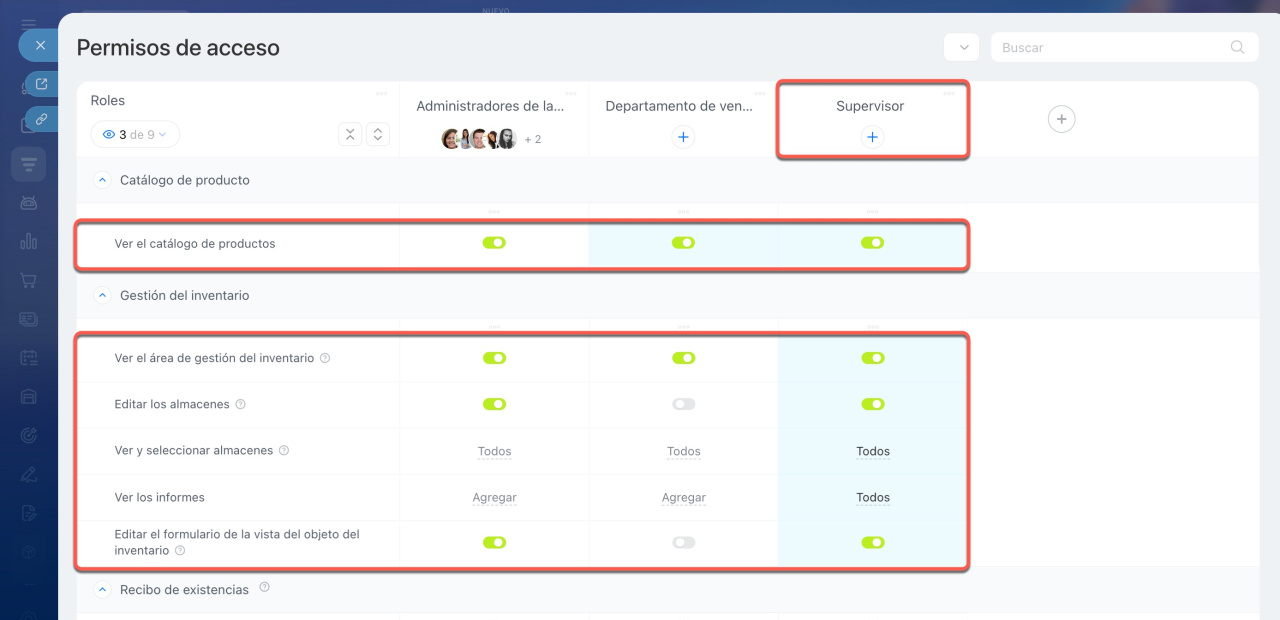Viewport: 1280px width, 620px height.
Task: Add a new role column
Action: point(1061,119)
